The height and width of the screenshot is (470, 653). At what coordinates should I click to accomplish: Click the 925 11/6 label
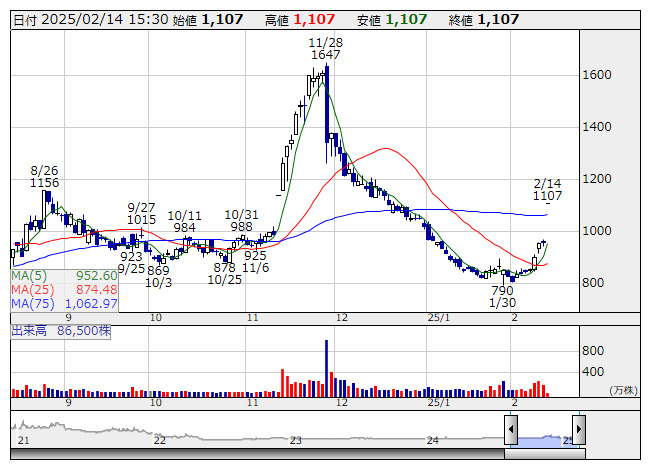(x=256, y=261)
